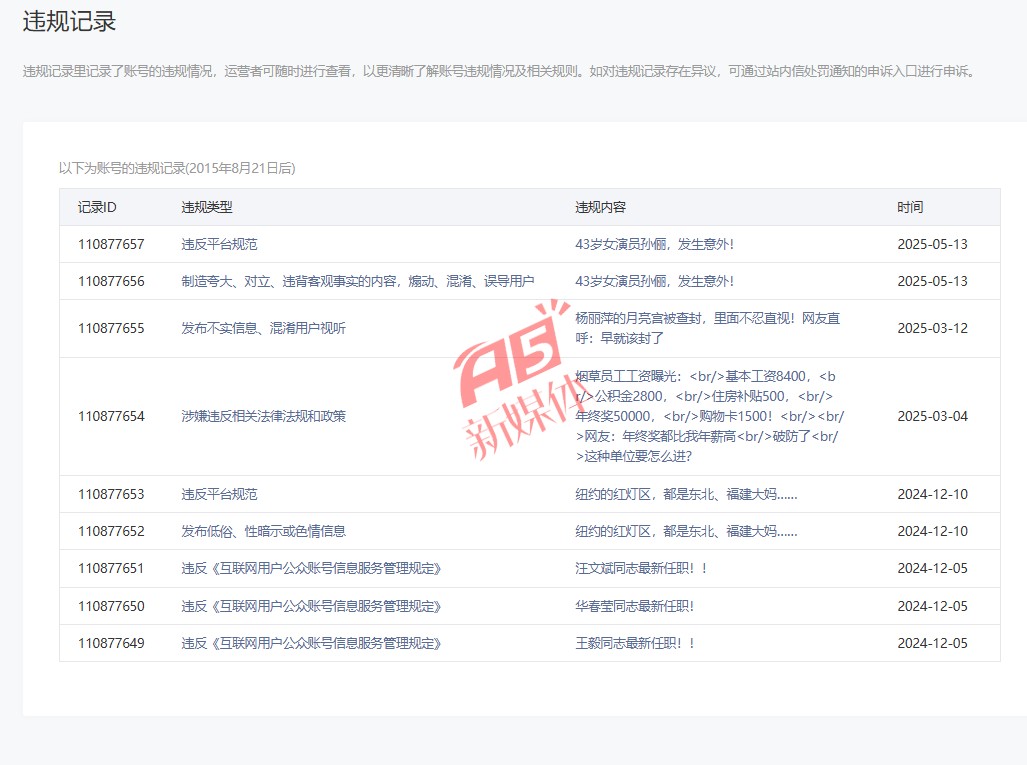This screenshot has height=765, width=1027.
Task: Select the 华春莹同志最新任职 entry
Action: [x=635, y=606]
